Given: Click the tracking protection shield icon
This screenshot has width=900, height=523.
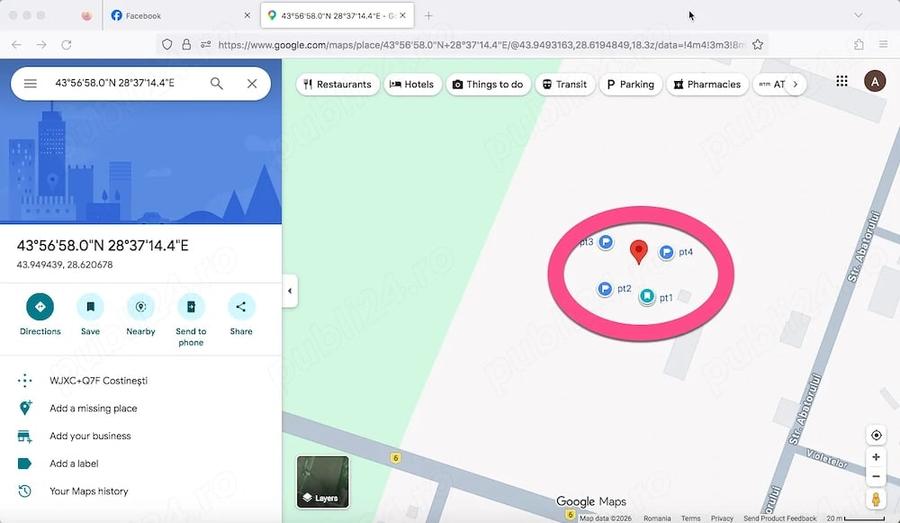Looking at the screenshot, I should point(166,44).
